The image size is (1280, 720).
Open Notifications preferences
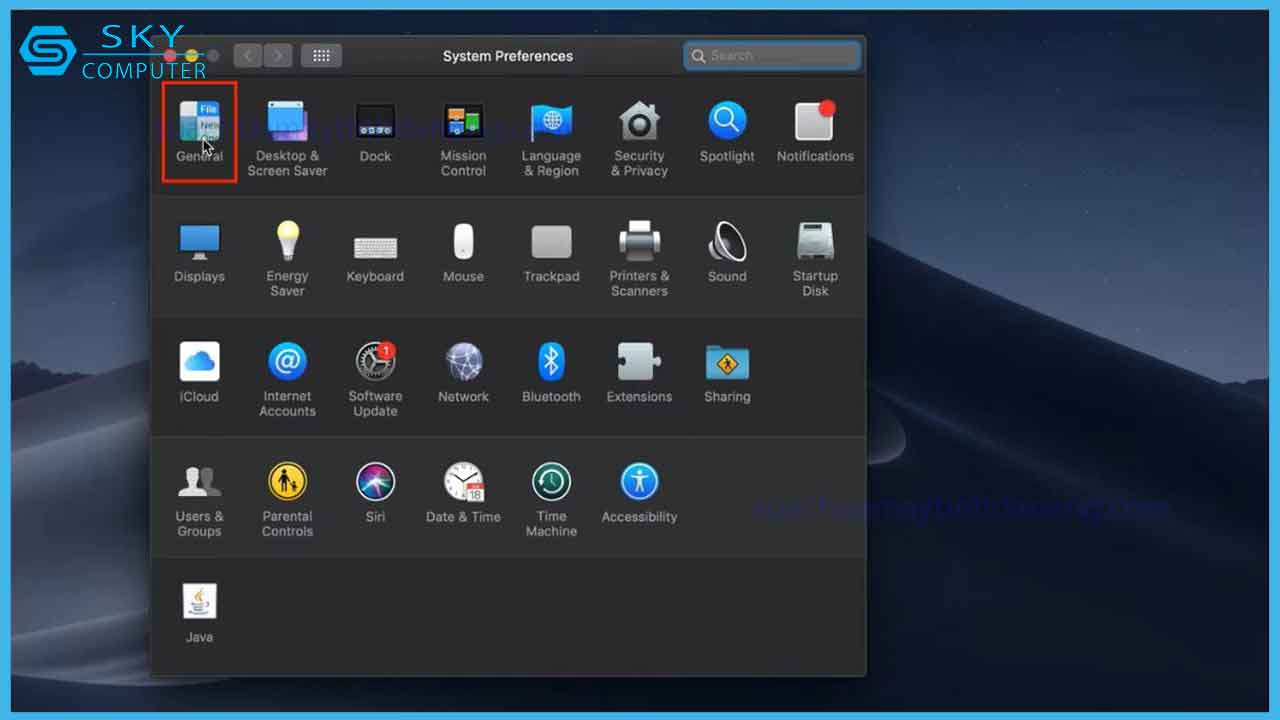(815, 131)
